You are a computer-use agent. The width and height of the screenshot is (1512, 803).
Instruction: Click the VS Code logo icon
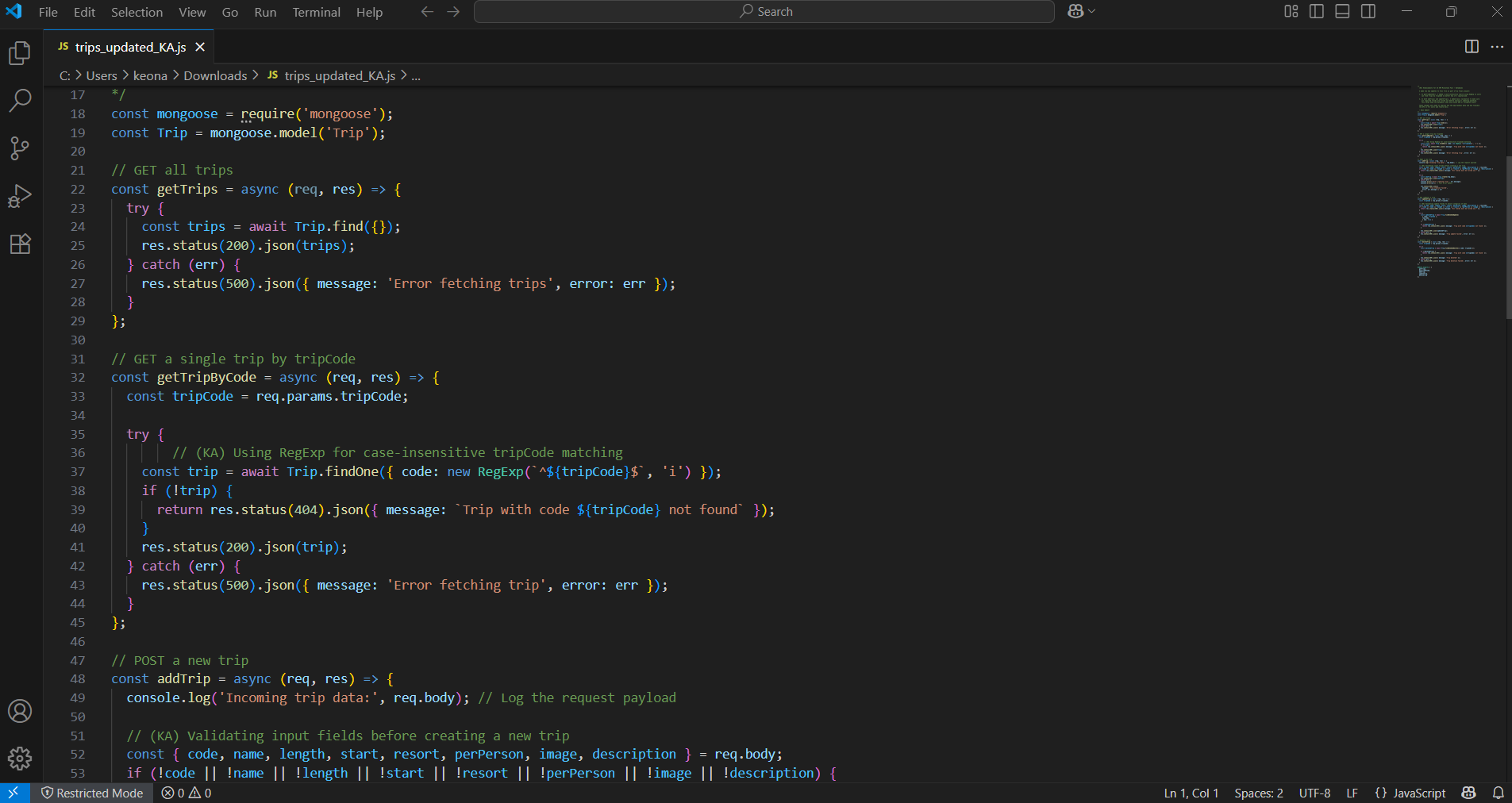coord(14,11)
